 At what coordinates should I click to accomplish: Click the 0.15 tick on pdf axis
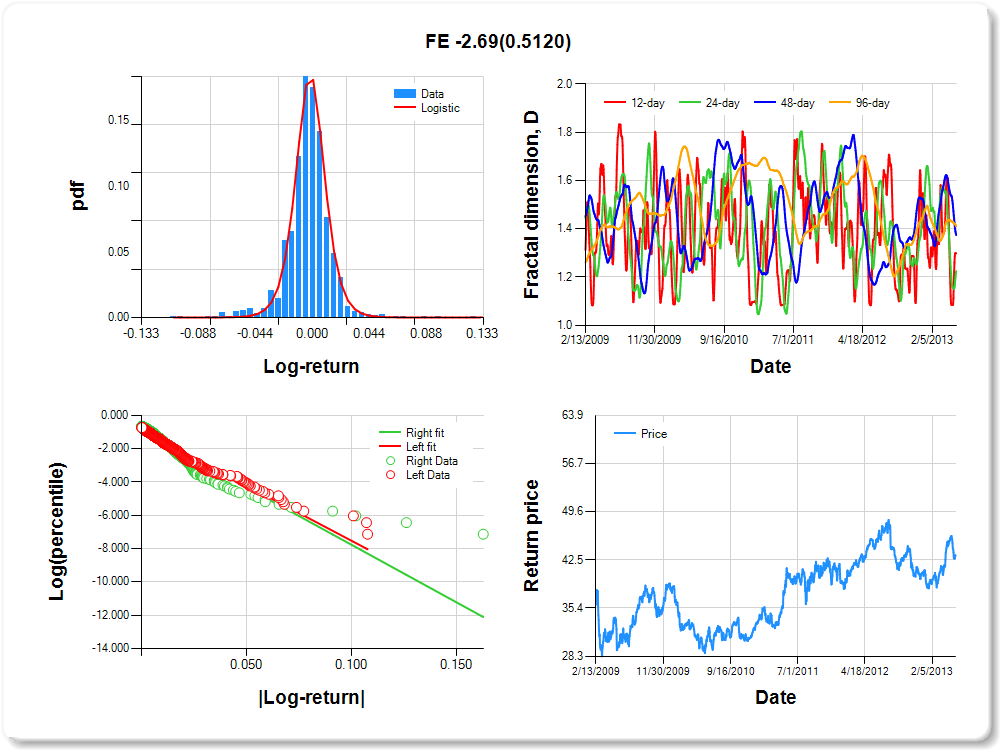118,120
